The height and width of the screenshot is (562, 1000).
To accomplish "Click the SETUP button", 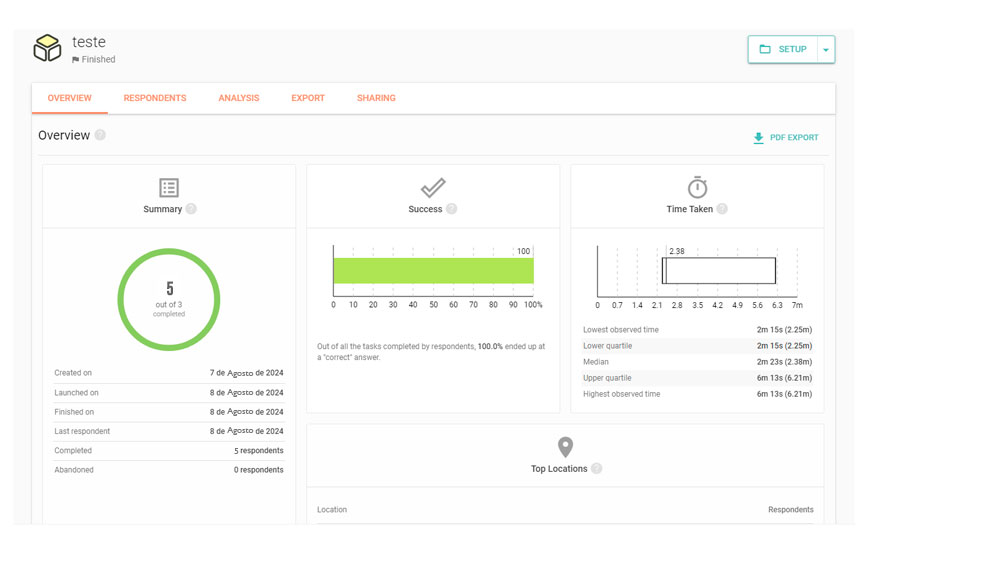I will (783, 50).
